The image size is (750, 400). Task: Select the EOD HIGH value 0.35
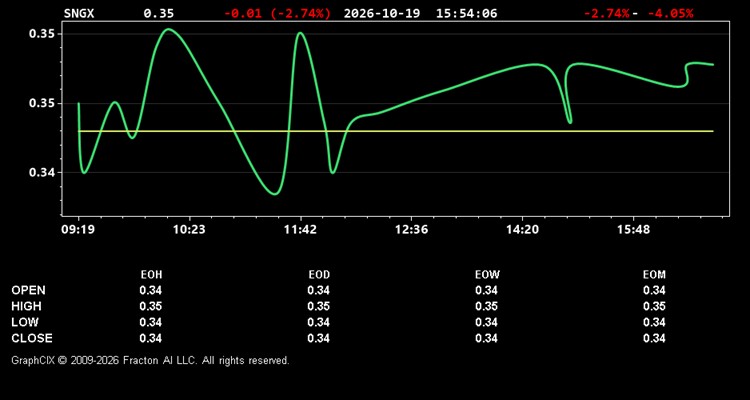click(319, 306)
